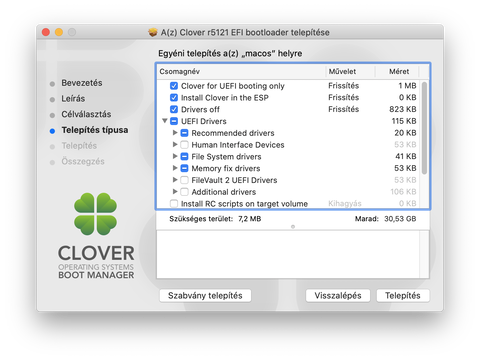
Task: Click the 1 MB size value
Action: (407, 86)
